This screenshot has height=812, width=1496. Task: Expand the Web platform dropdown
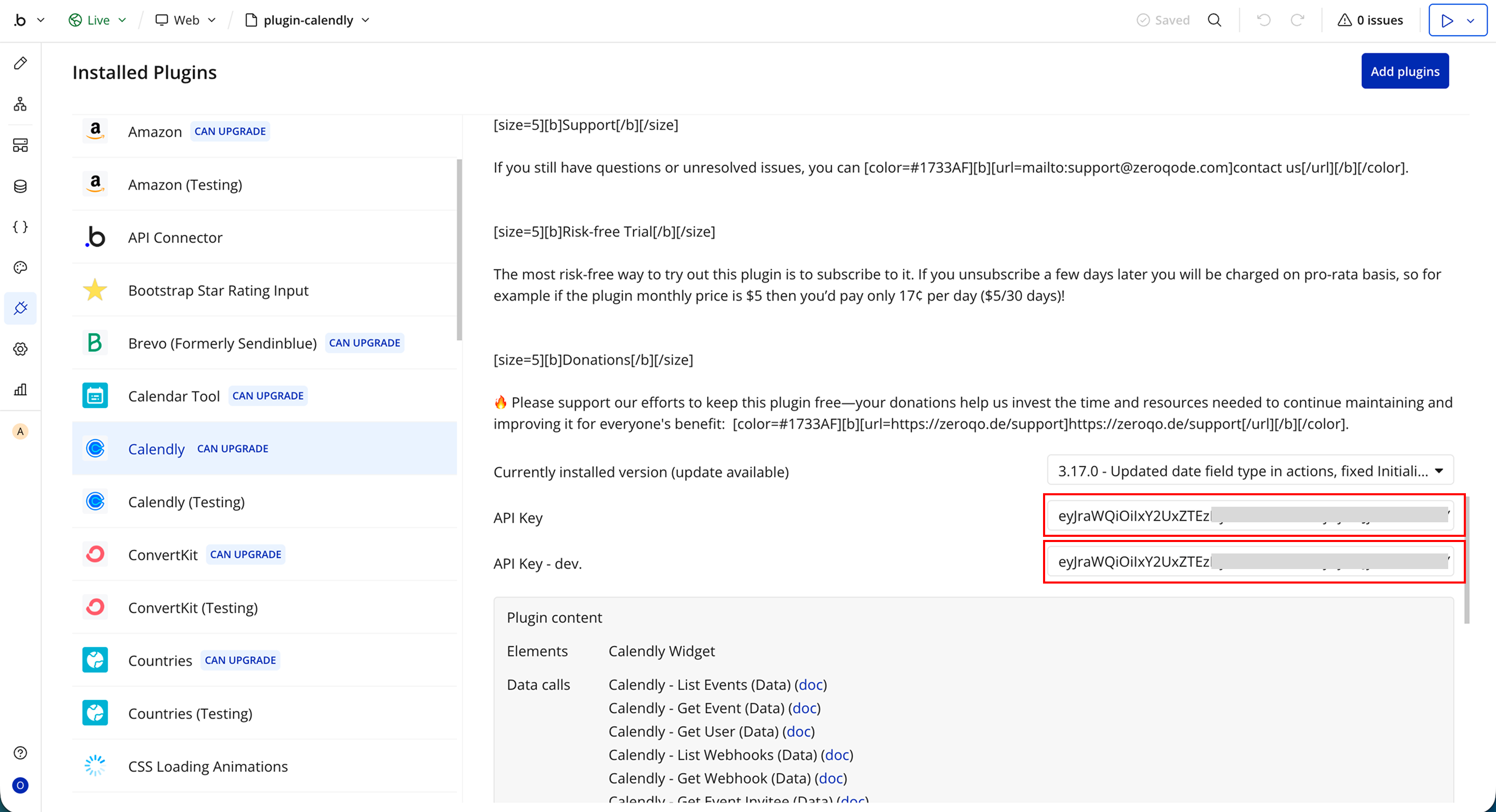click(186, 20)
